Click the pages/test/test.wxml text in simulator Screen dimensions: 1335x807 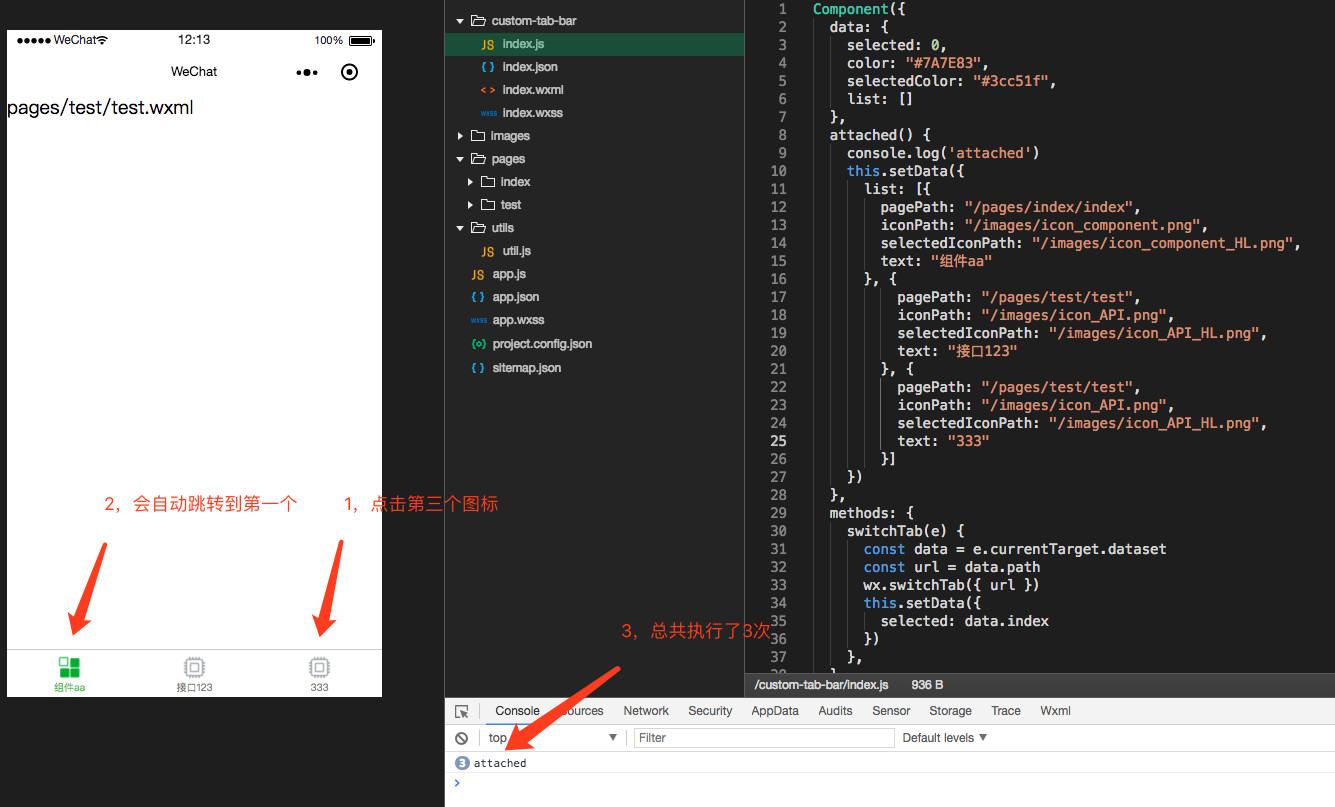point(100,107)
